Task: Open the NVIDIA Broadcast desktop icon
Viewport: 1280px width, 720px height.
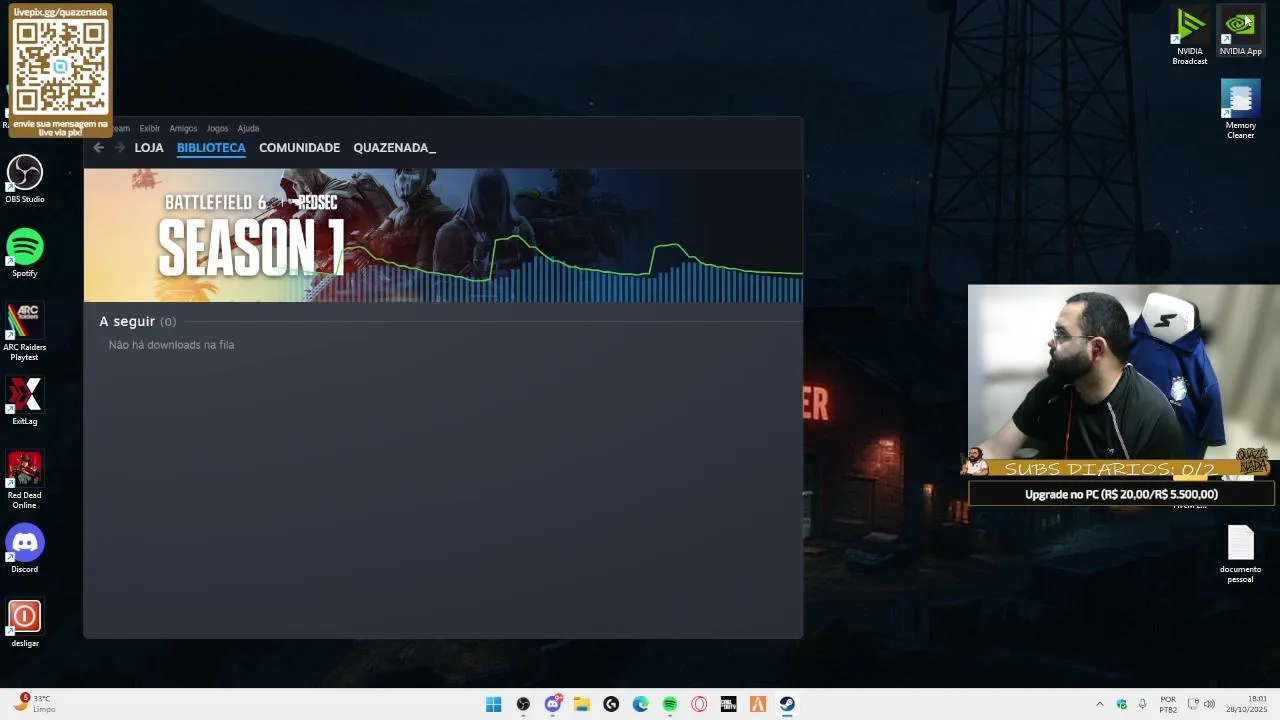Action: pos(1190,37)
